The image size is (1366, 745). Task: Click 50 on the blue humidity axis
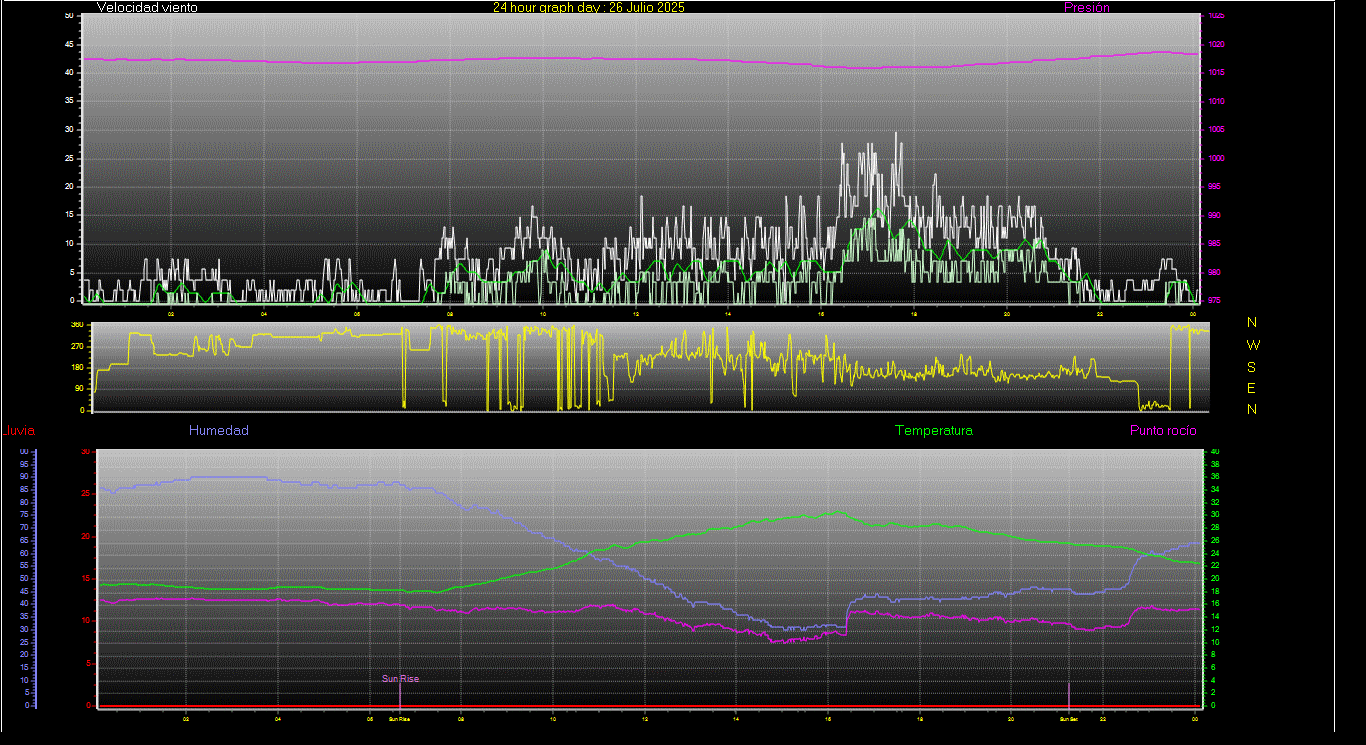(x=24, y=578)
